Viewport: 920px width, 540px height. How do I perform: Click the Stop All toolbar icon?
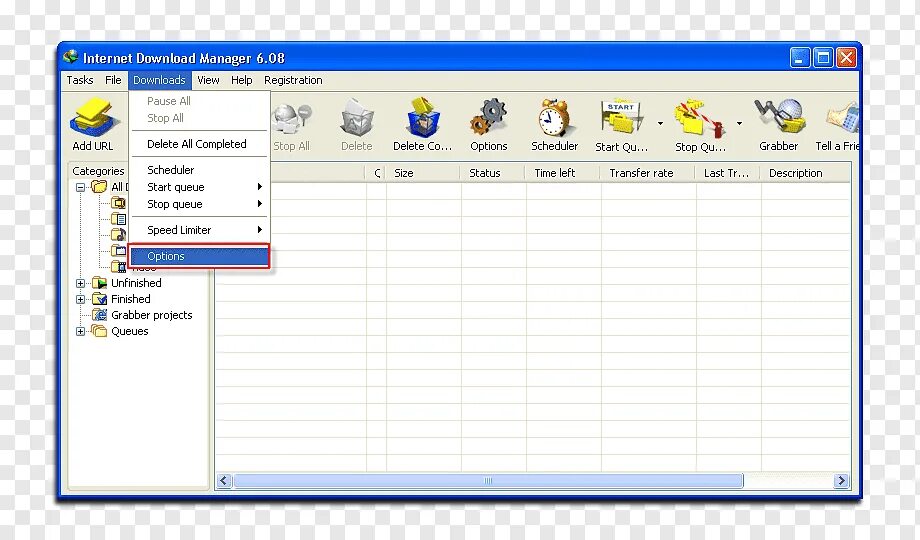[x=292, y=119]
